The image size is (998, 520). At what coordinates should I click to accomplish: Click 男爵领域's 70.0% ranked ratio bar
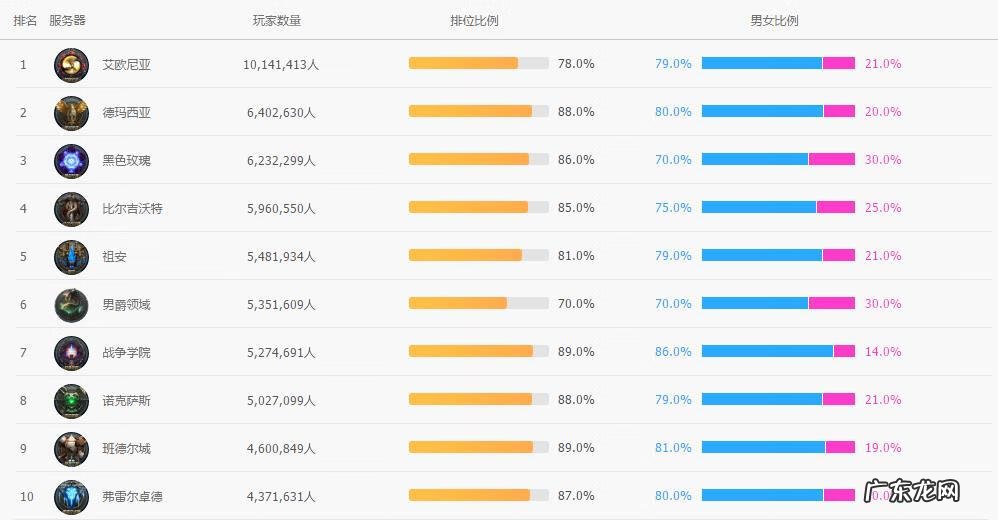458,303
